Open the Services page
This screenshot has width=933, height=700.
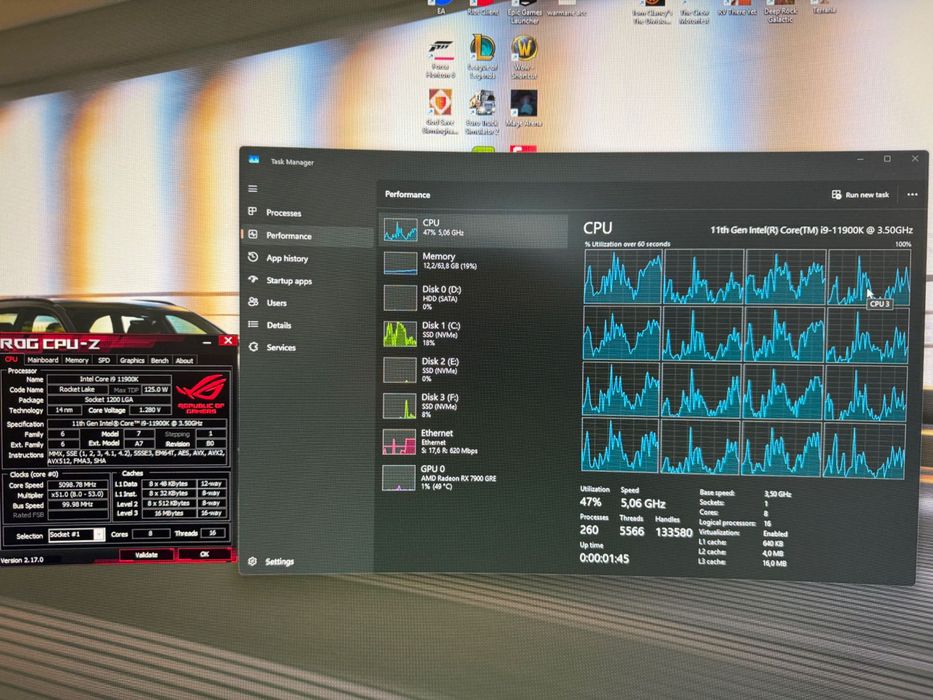coord(281,348)
